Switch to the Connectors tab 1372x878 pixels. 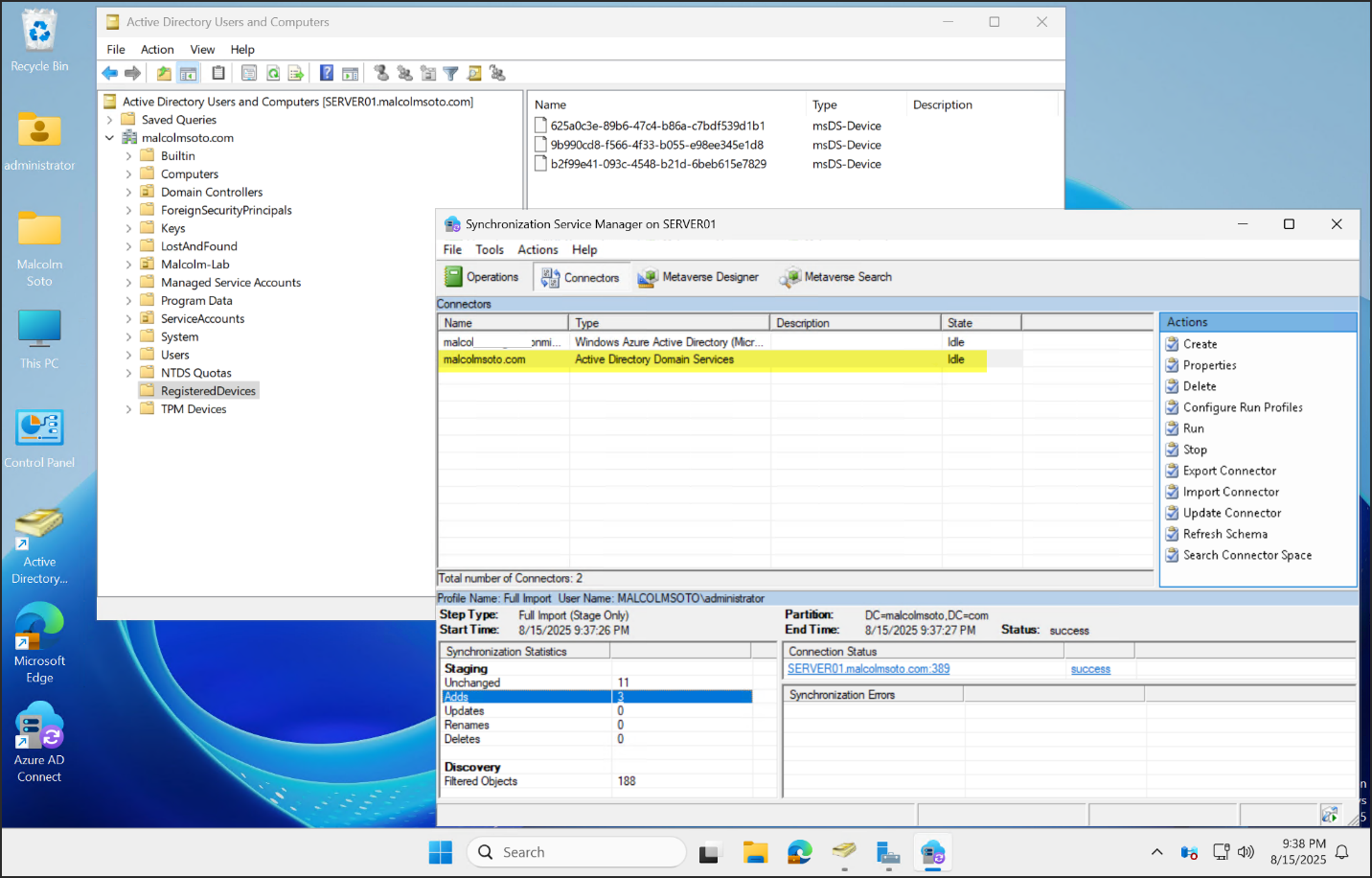[581, 277]
